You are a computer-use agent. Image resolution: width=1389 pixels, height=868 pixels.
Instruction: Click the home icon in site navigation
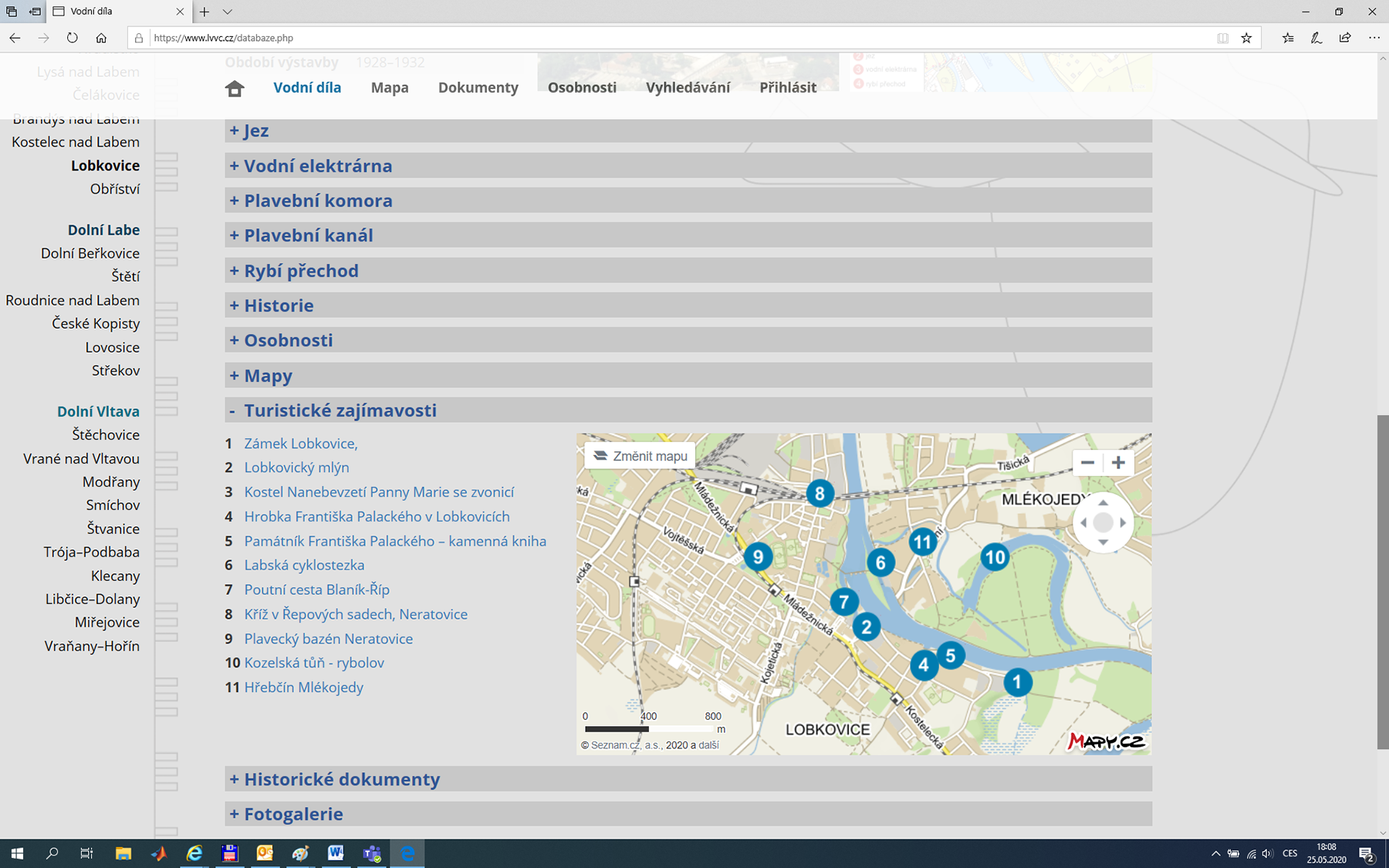coord(235,88)
